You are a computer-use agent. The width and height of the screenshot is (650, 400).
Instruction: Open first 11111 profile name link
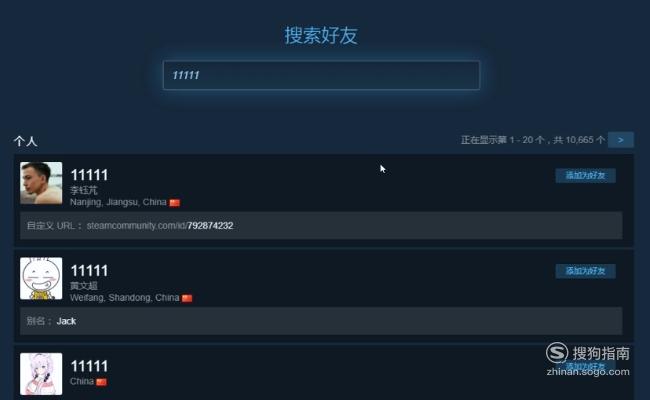pos(89,175)
